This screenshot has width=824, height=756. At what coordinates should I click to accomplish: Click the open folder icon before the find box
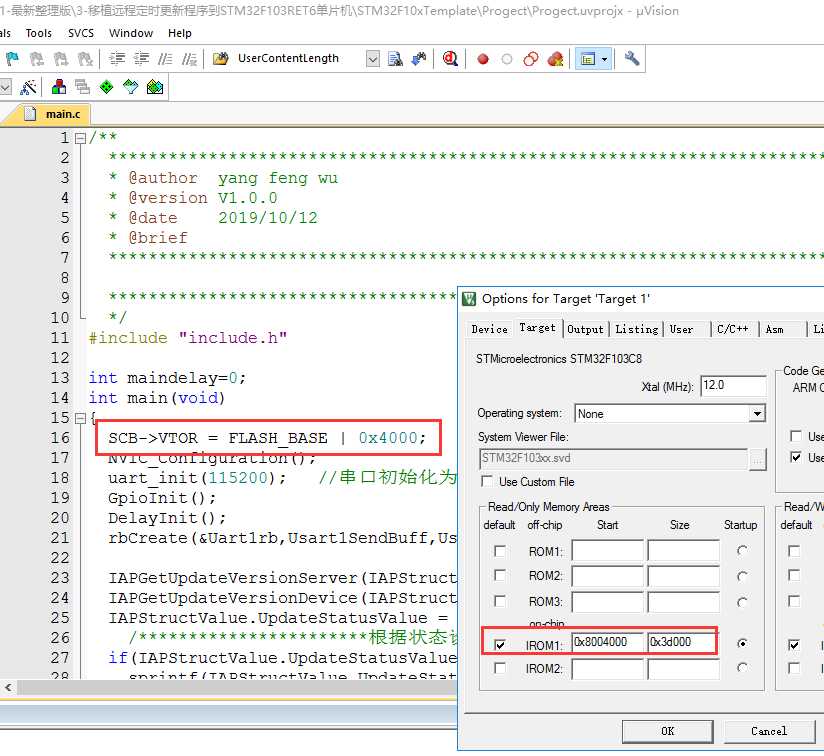point(220,59)
